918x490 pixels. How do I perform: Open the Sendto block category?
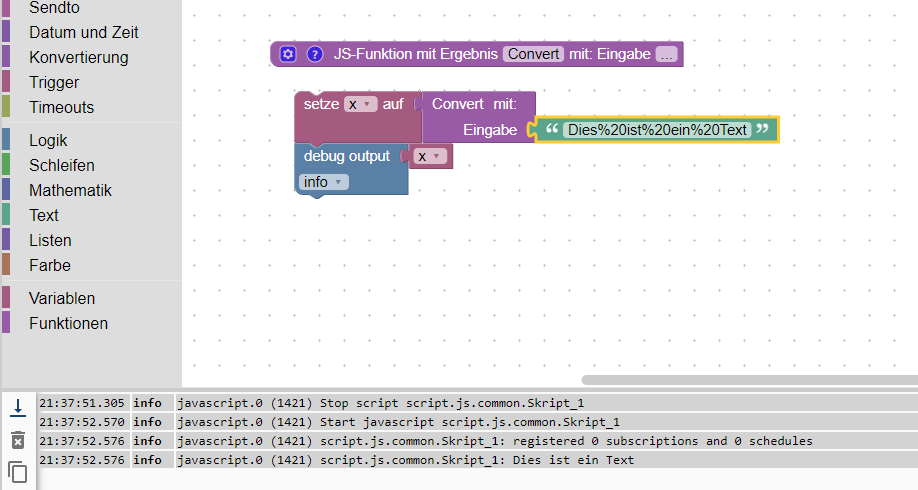point(54,8)
